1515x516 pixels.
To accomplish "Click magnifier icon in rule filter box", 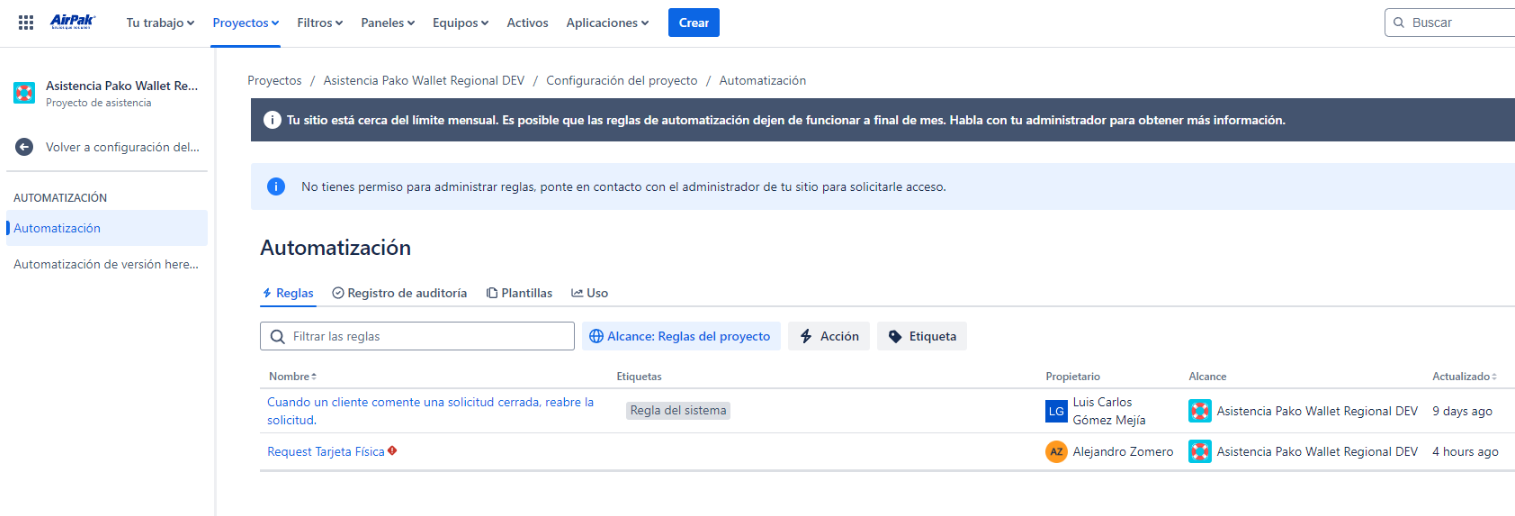I will (x=277, y=337).
